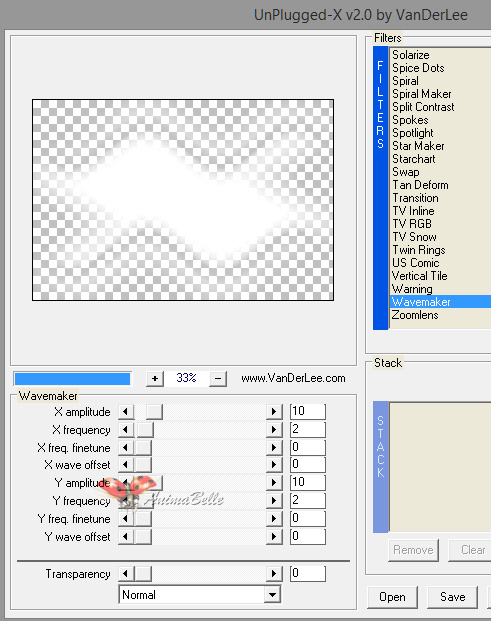The image size is (491, 621).
Task: Click the Y frequency value field
Action: pyautogui.click(x=308, y=500)
